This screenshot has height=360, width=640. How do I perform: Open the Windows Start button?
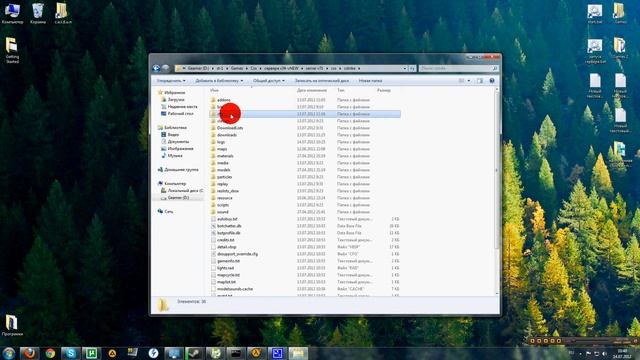(9, 353)
